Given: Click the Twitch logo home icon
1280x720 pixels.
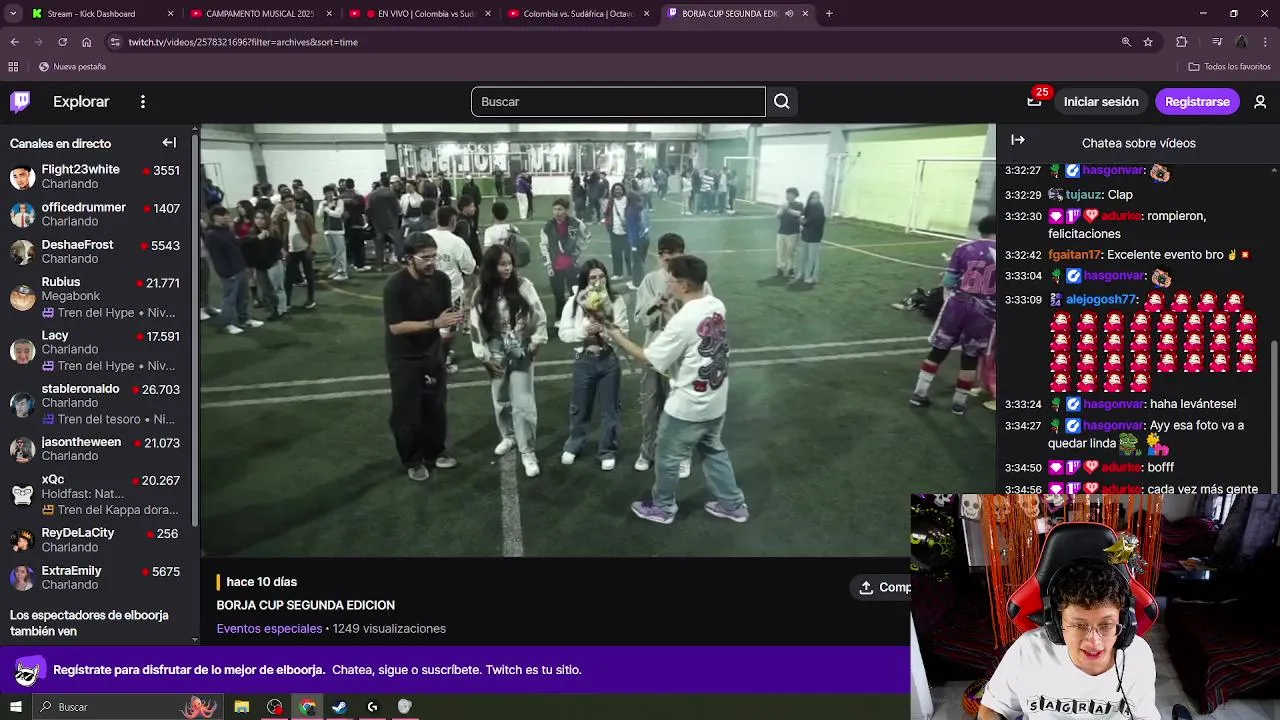Looking at the screenshot, I should (20, 101).
